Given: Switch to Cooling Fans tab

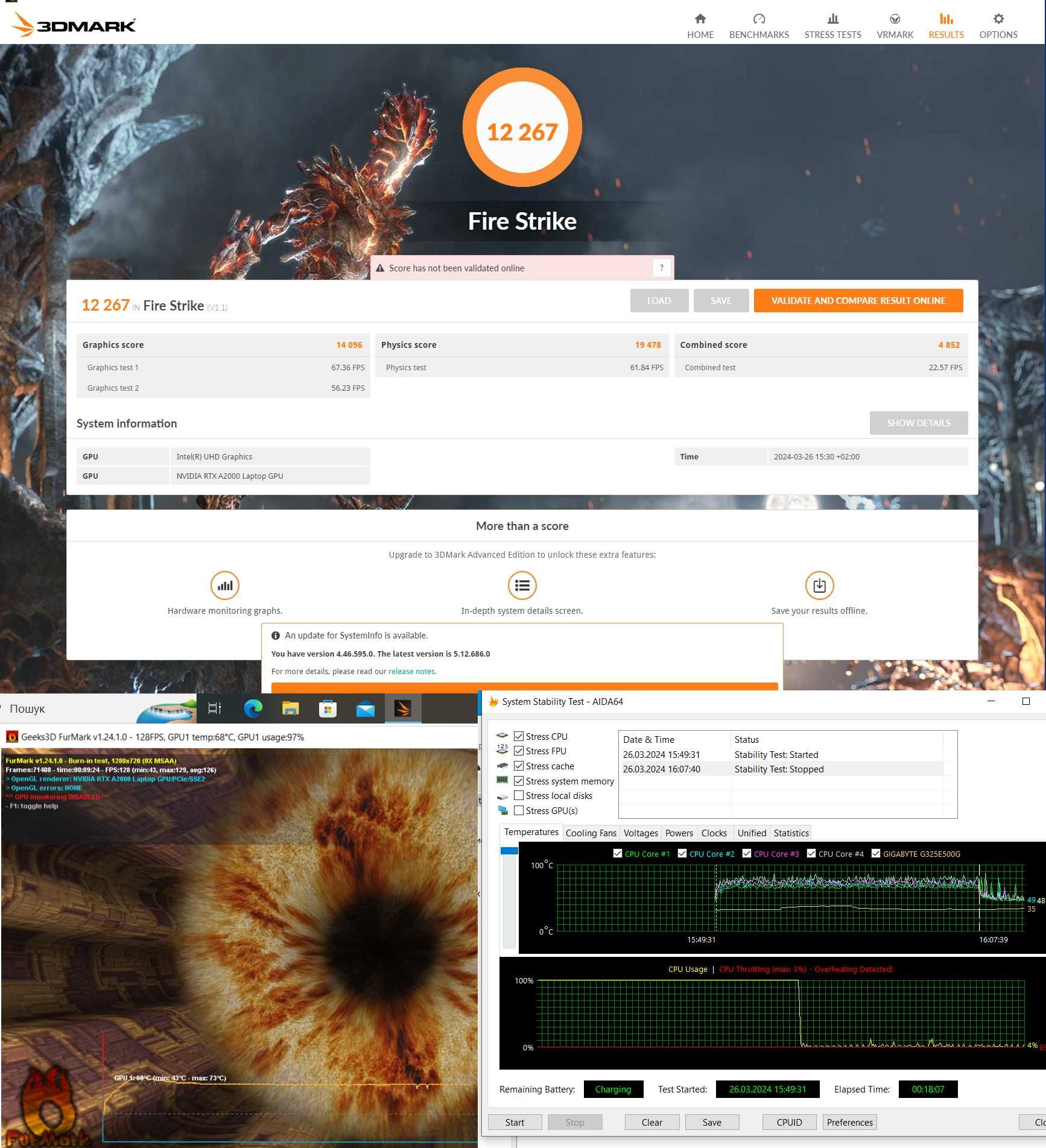Looking at the screenshot, I should [x=591, y=833].
